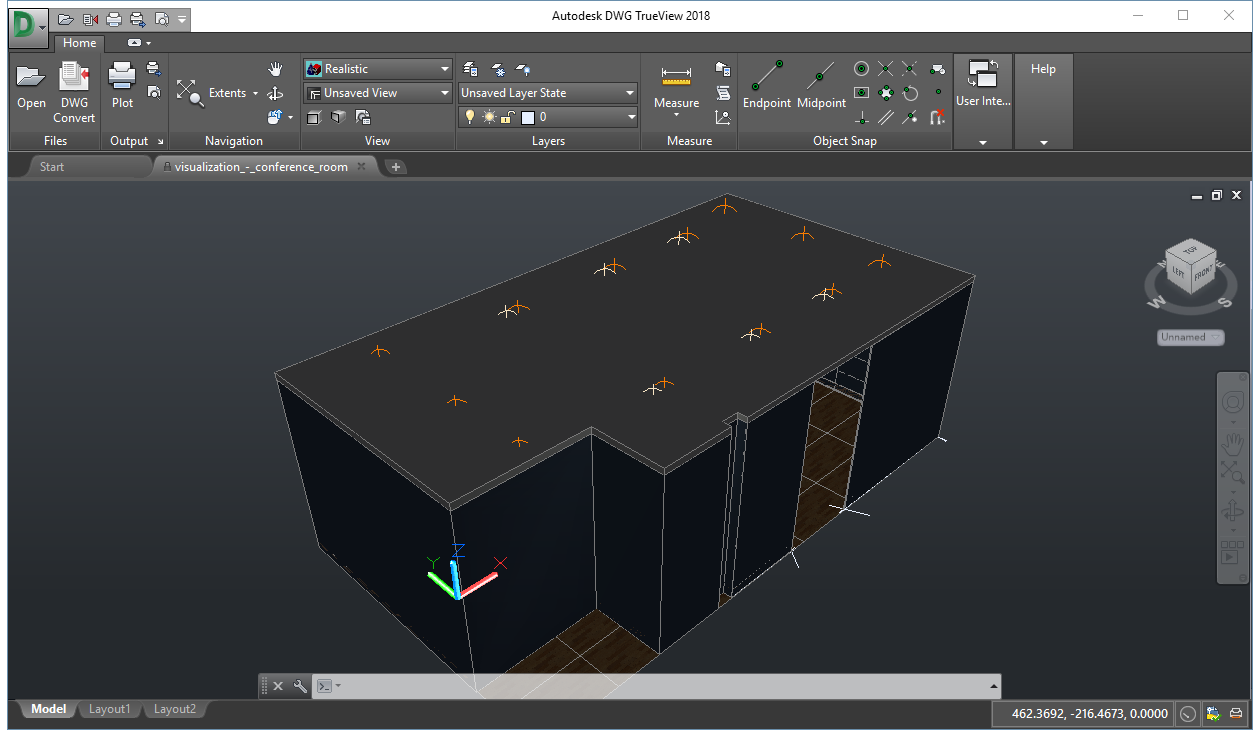Open the Help panel
The height and width of the screenshot is (737, 1260).
click(x=1043, y=68)
